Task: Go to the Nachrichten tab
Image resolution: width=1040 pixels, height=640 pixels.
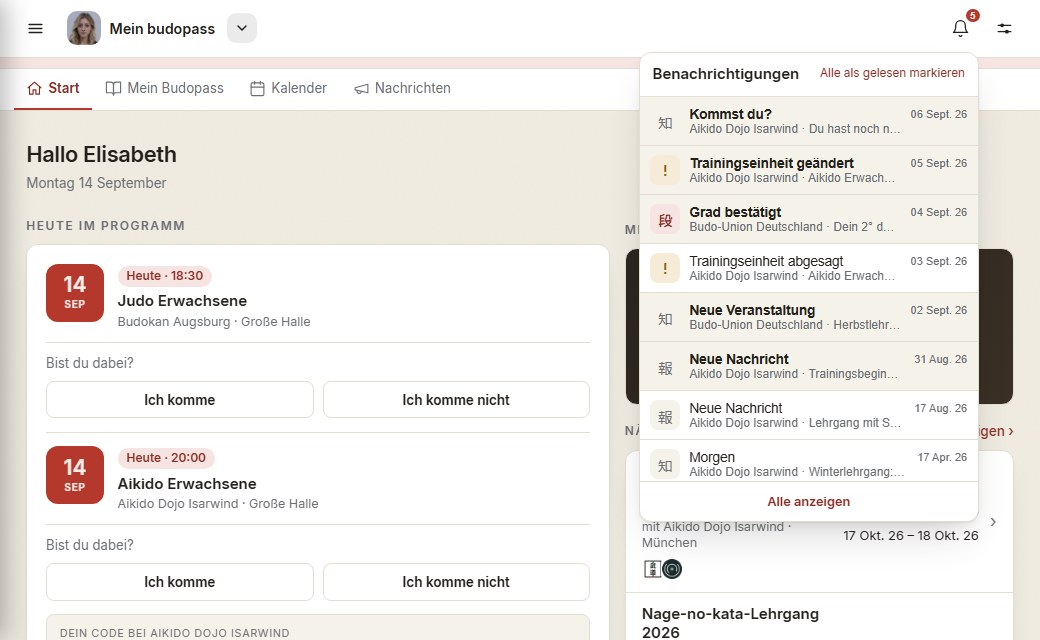Action: [402, 88]
